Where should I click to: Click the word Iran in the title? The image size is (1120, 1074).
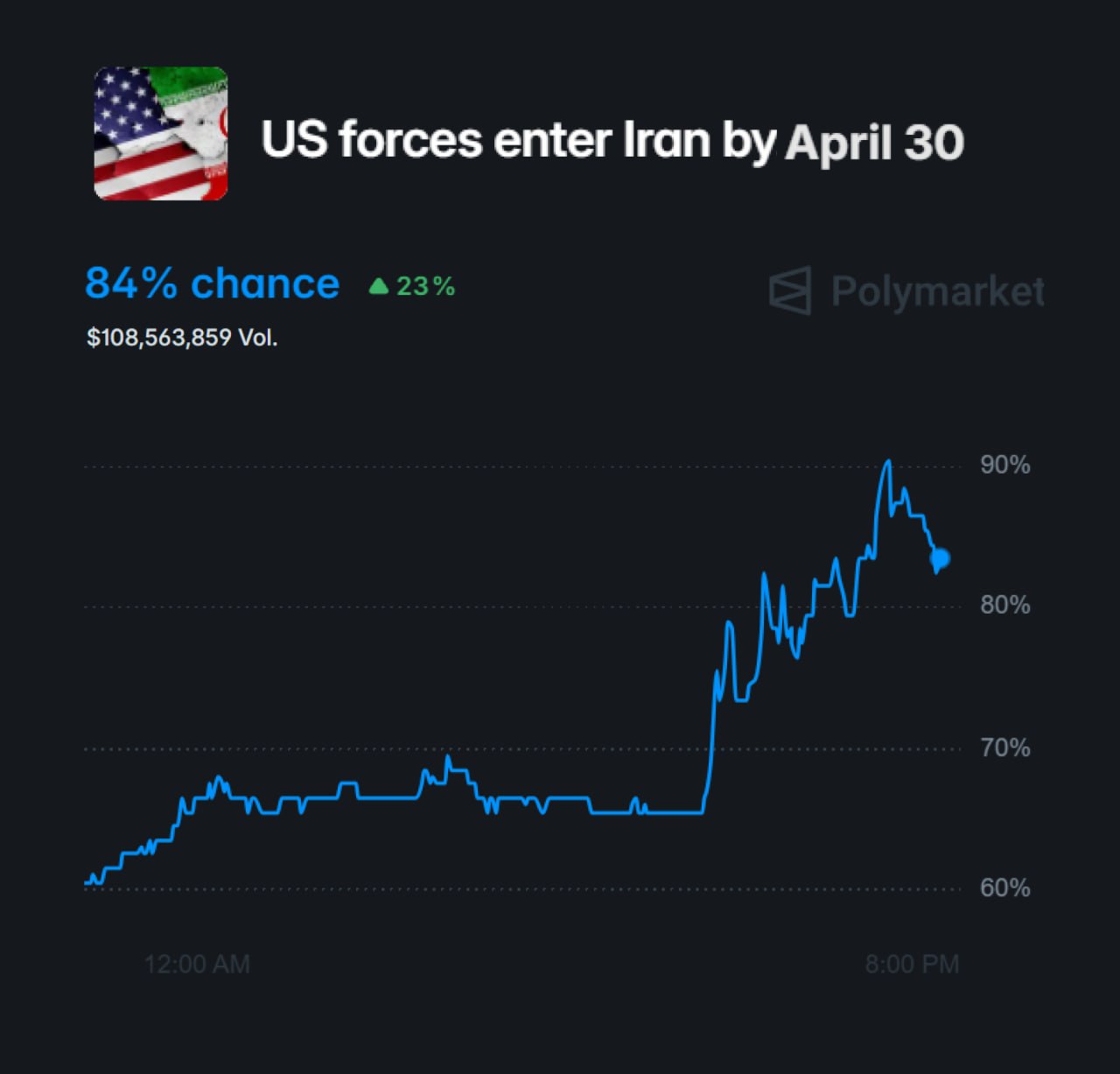(666, 140)
